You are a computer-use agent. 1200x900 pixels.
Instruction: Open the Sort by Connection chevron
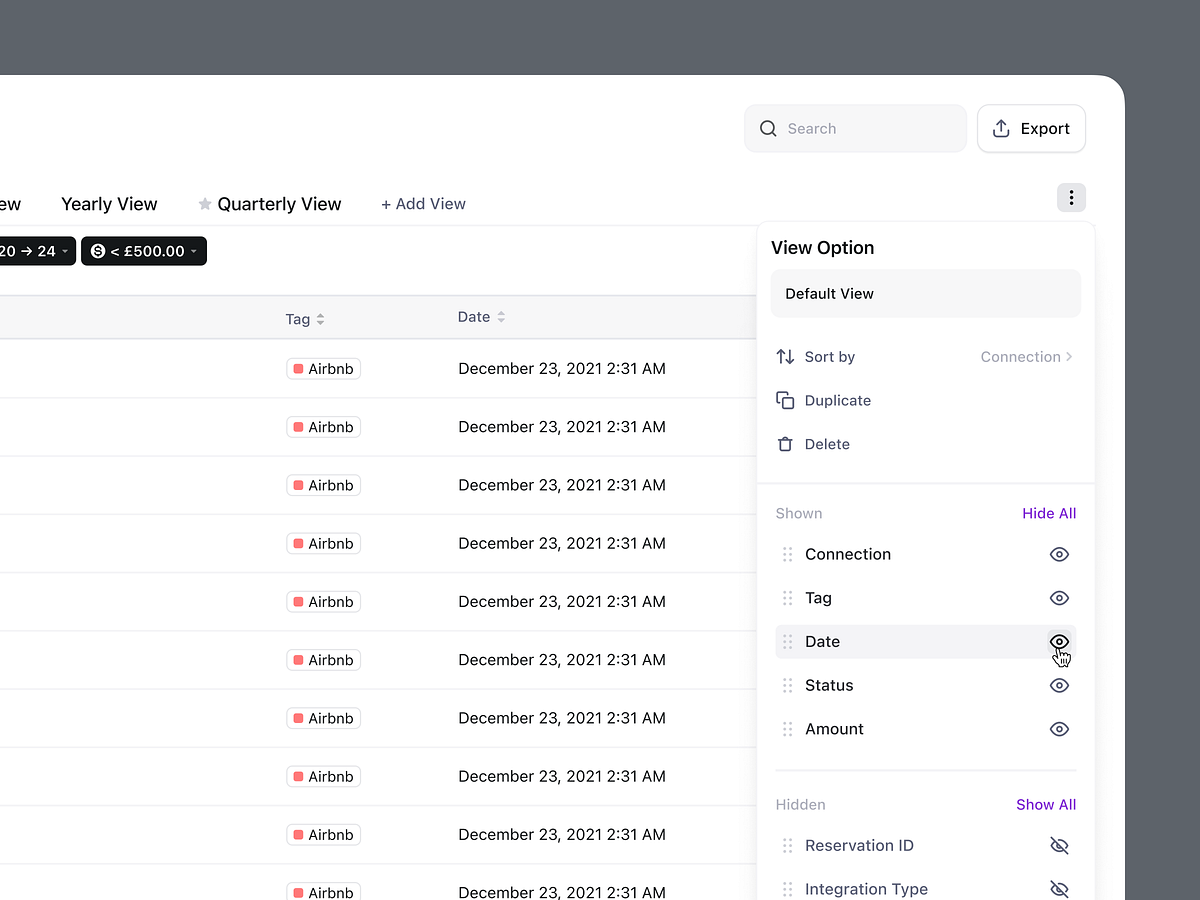click(x=1070, y=356)
